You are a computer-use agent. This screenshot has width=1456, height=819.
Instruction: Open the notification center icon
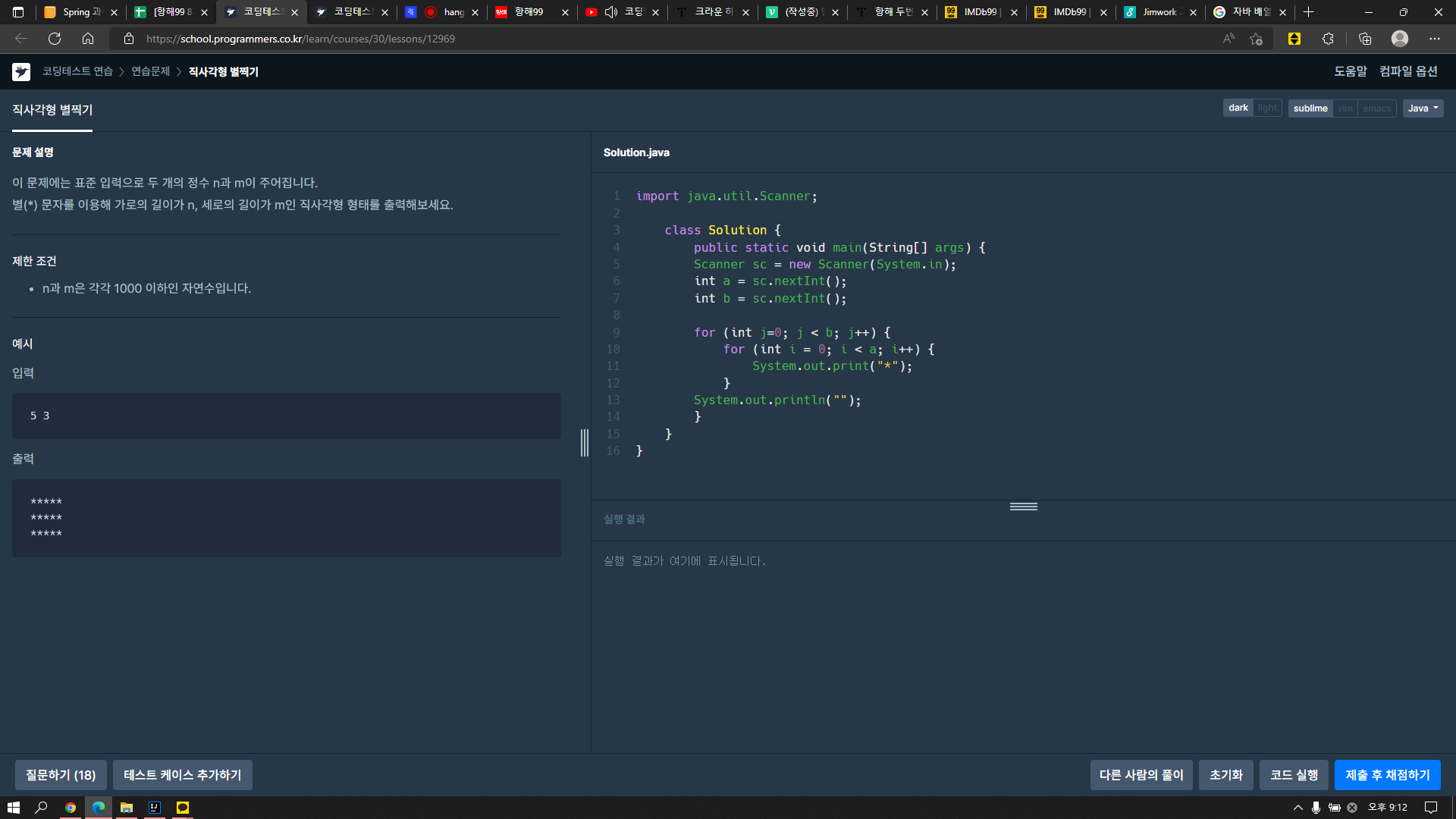[x=1431, y=808]
